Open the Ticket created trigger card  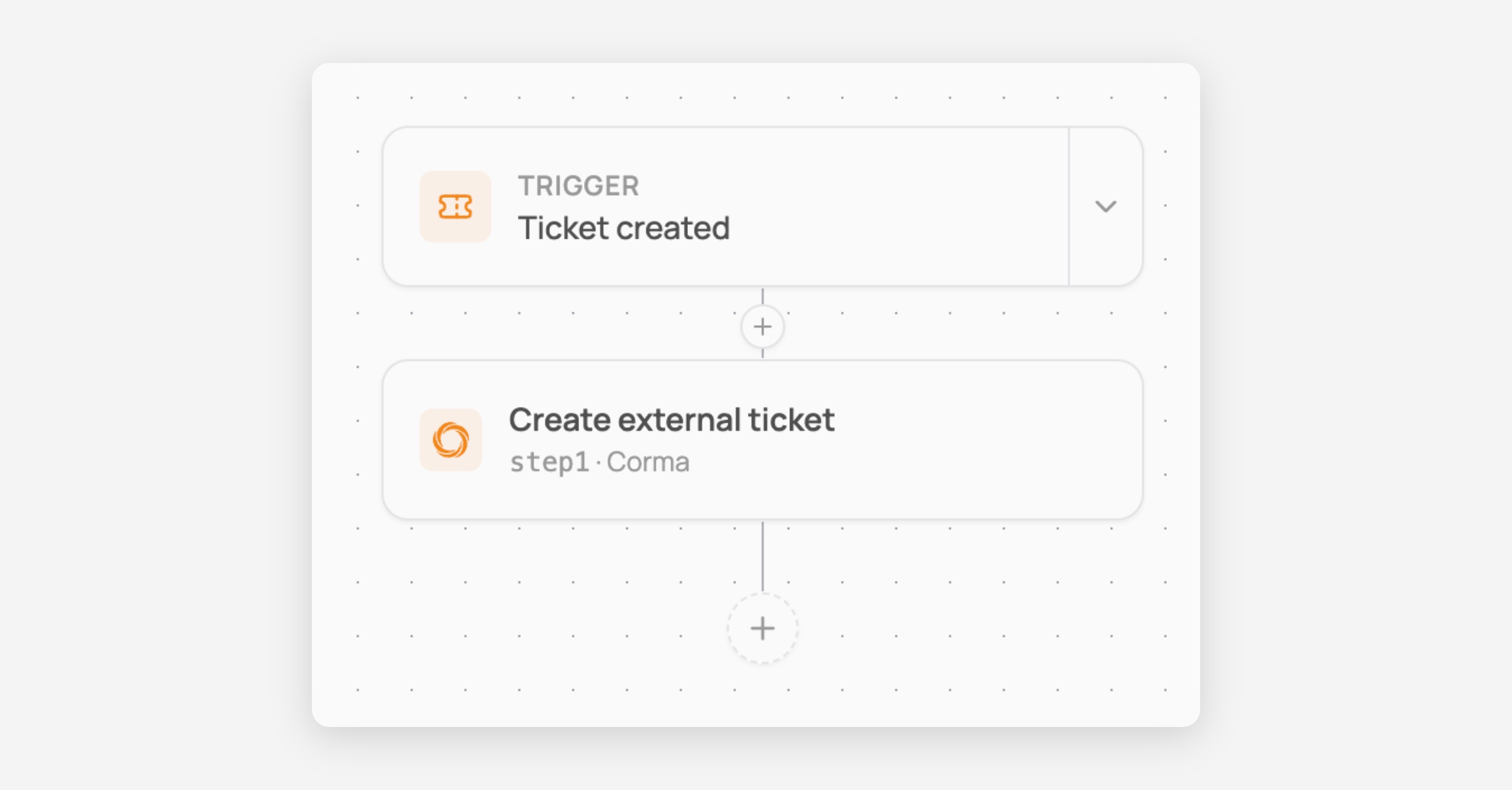tap(726, 207)
